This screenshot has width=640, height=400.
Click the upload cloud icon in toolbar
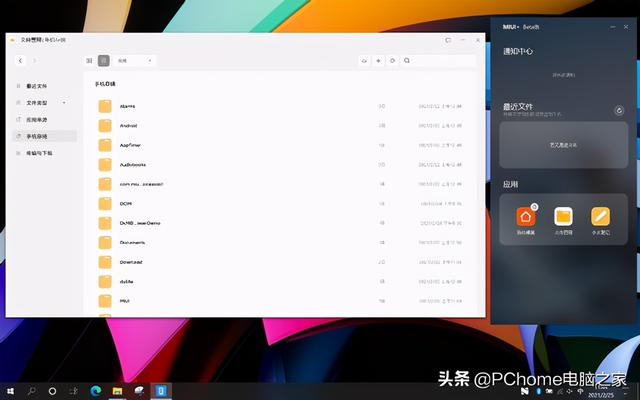point(364,61)
